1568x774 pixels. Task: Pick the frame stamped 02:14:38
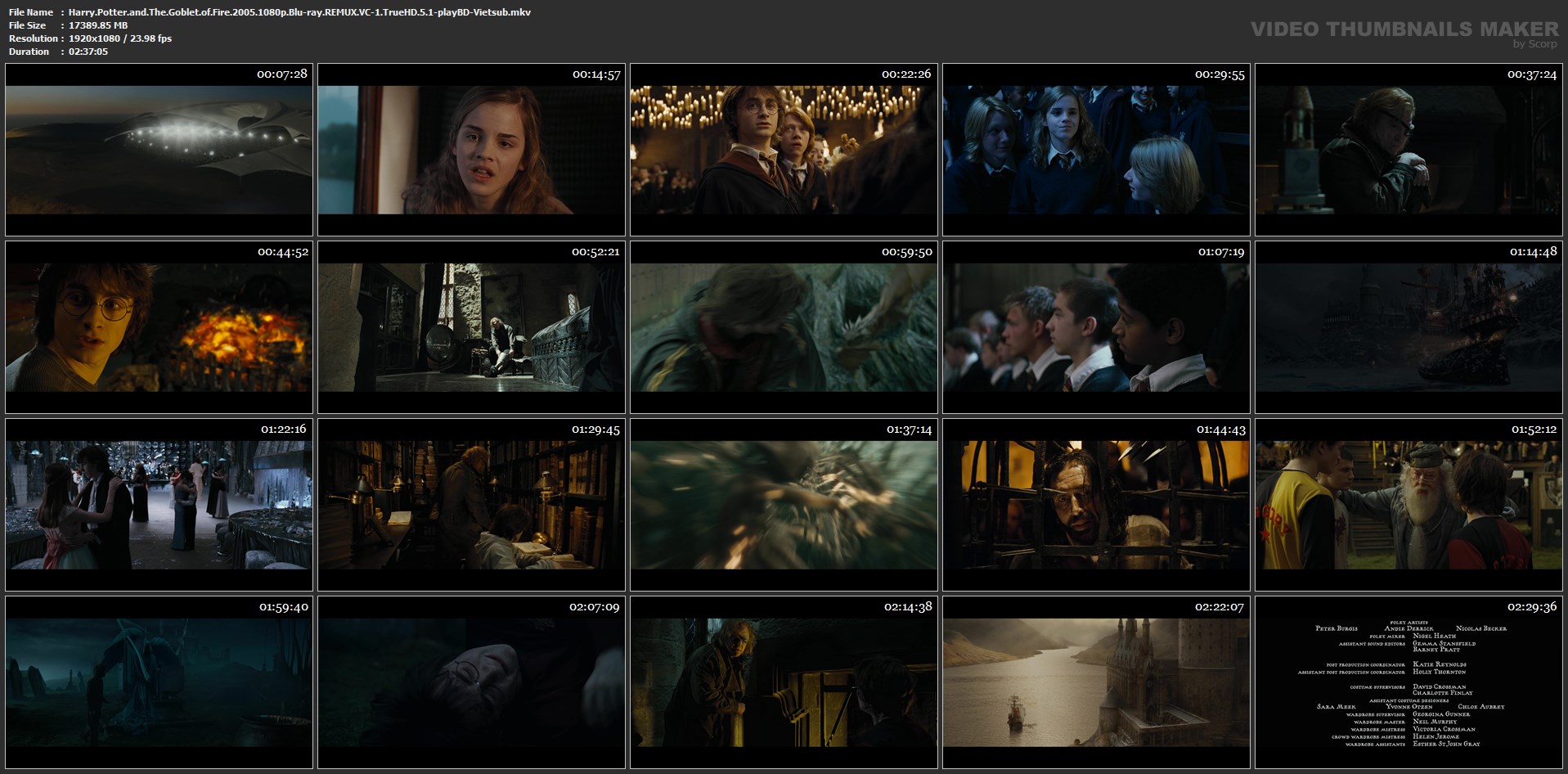pos(784,682)
